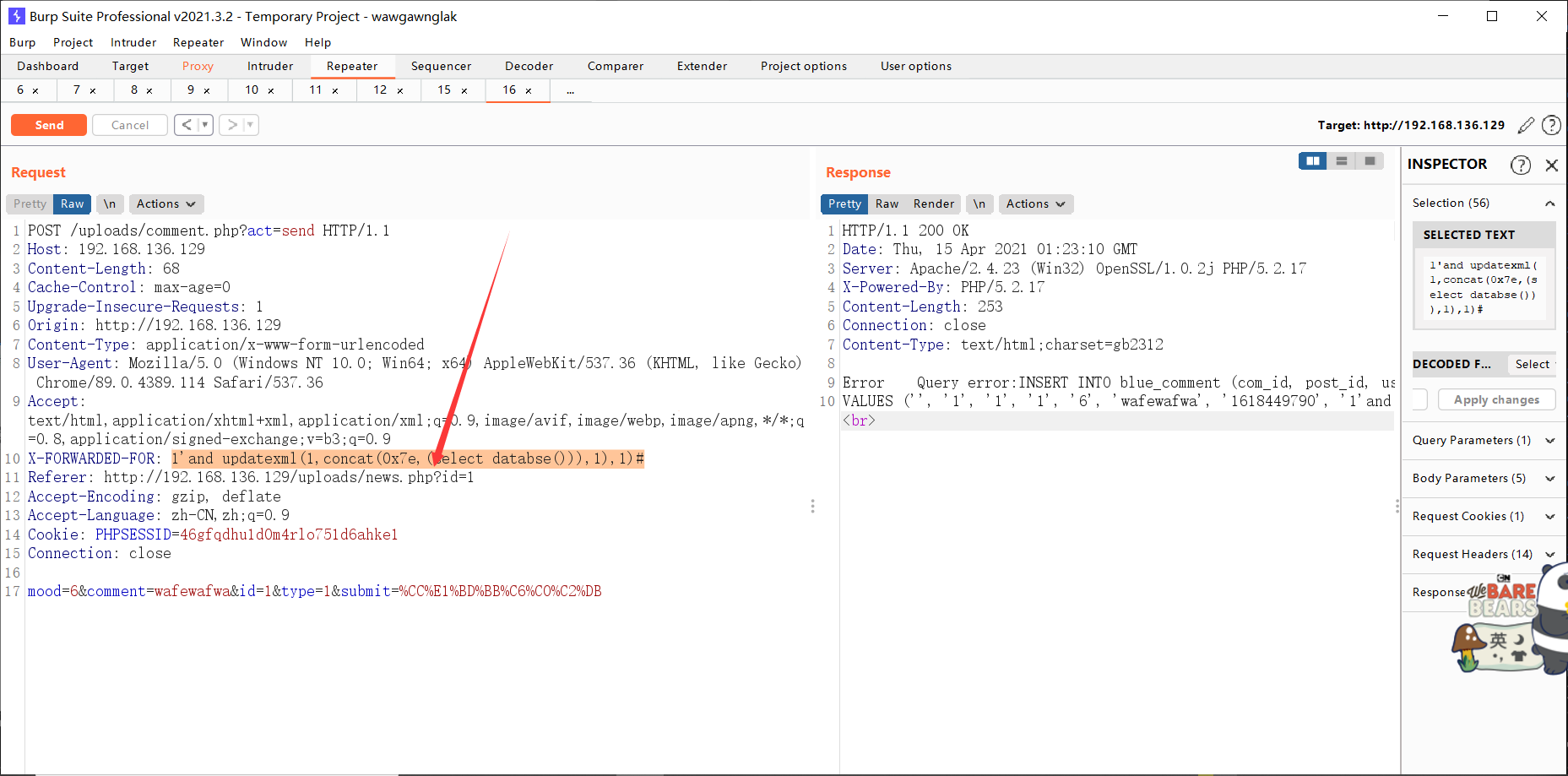Switch response view to Raw
1568x776 pixels.
(x=887, y=203)
